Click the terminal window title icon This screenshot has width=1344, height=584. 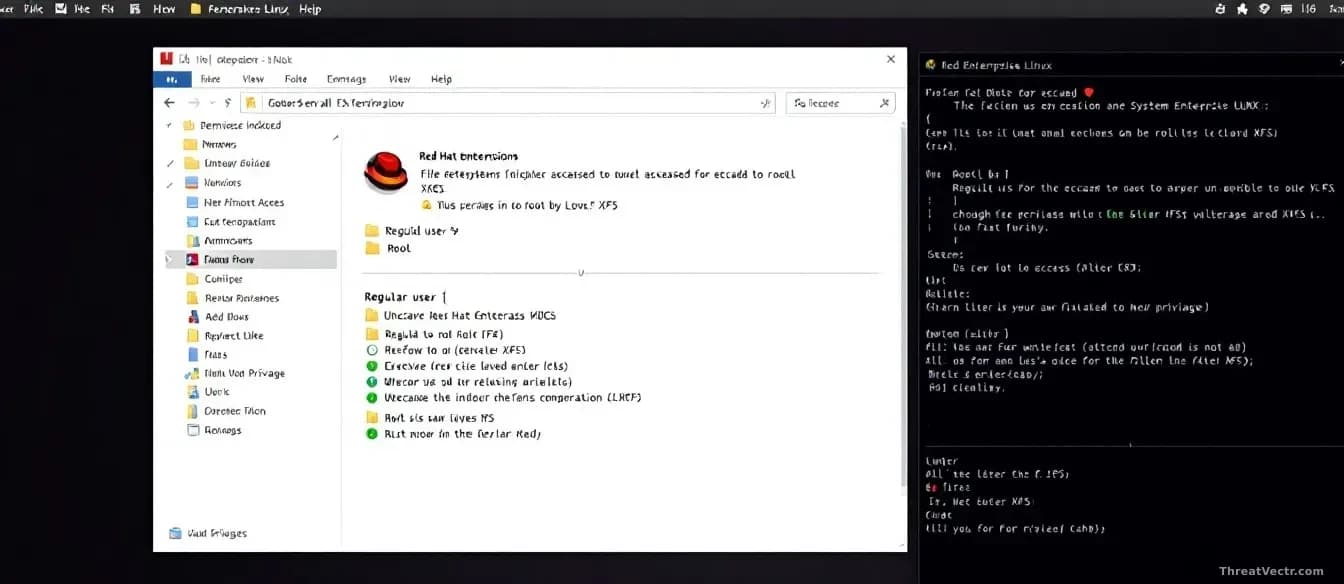coord(930,65)
